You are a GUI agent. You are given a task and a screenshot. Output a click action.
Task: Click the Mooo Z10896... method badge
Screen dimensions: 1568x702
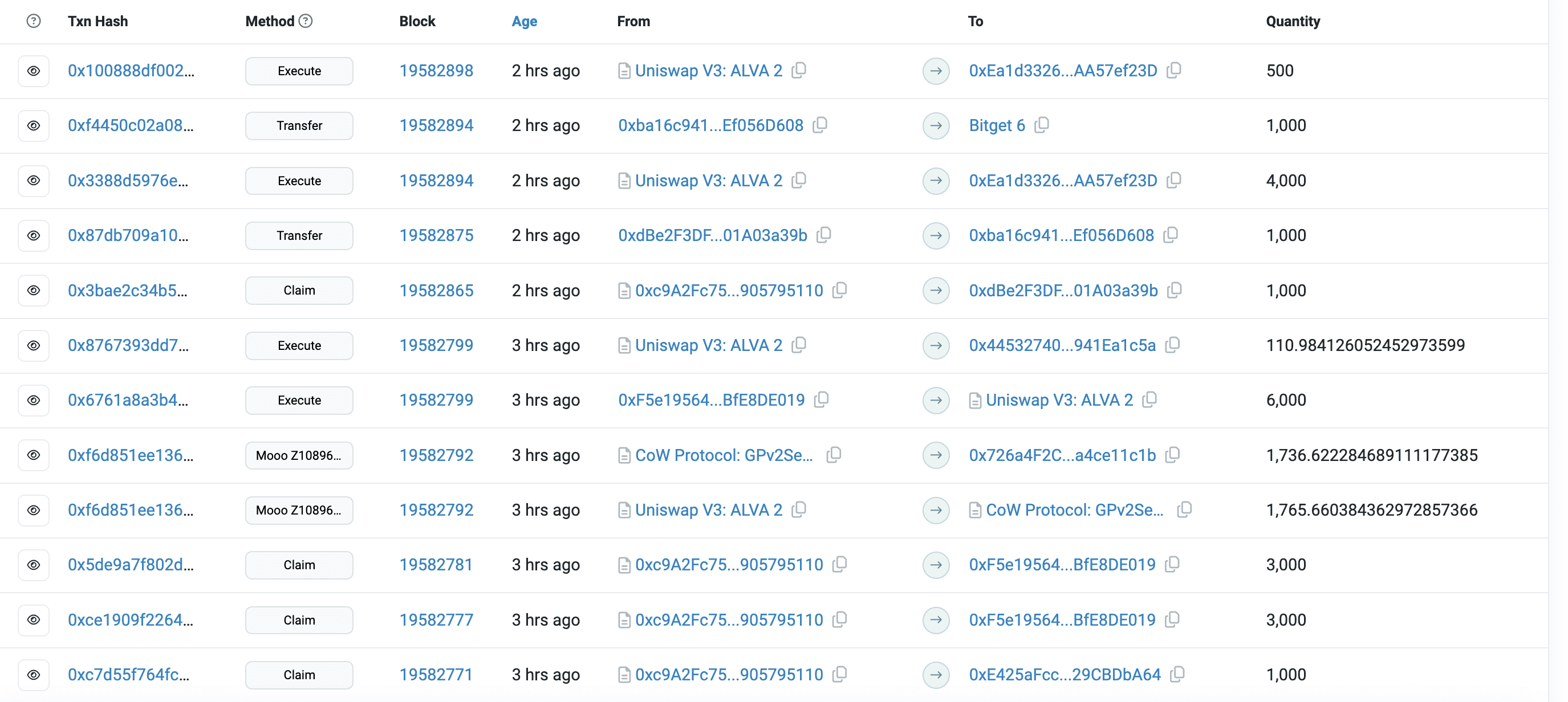pos(299,455)
